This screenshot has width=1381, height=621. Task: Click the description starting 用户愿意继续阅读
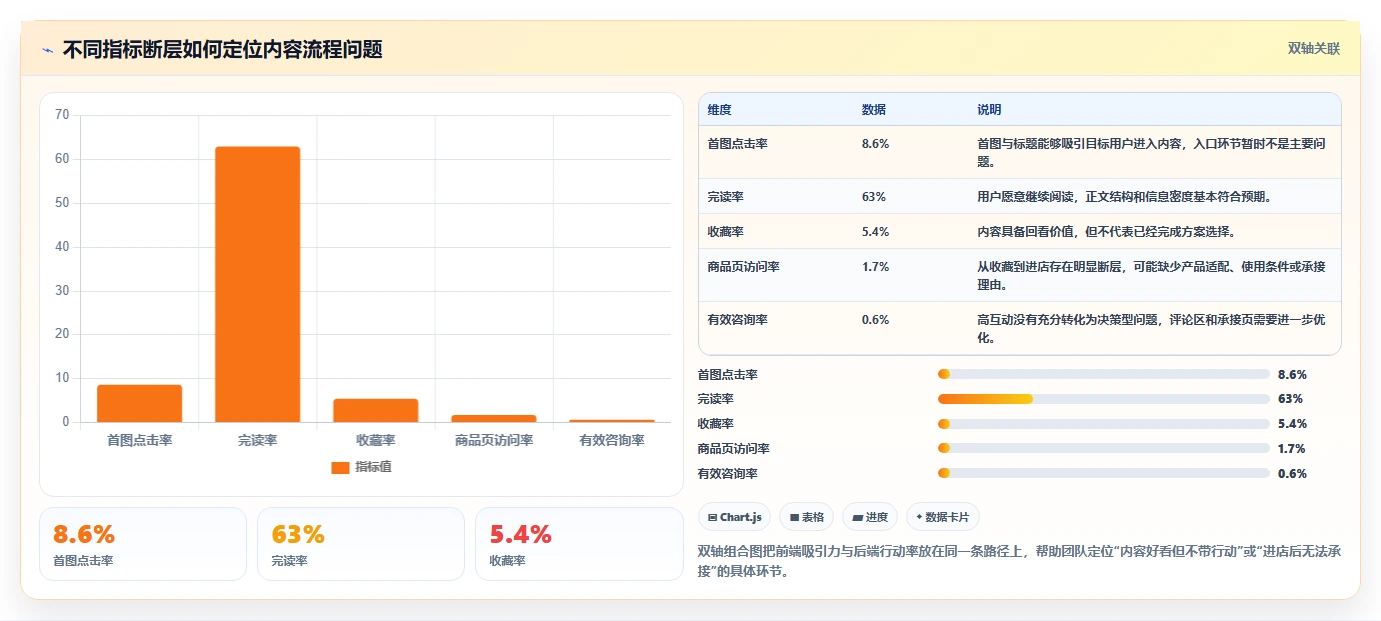1128,197
